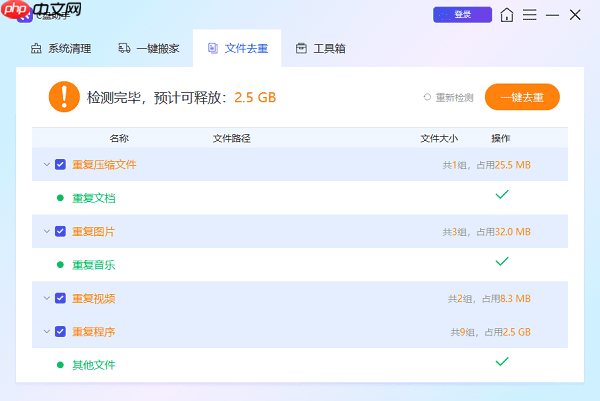This screenshot has width=600, height=401.
Task: Click the 共9组，占用2.5 GB summary
Action: (x=491, y=332)
